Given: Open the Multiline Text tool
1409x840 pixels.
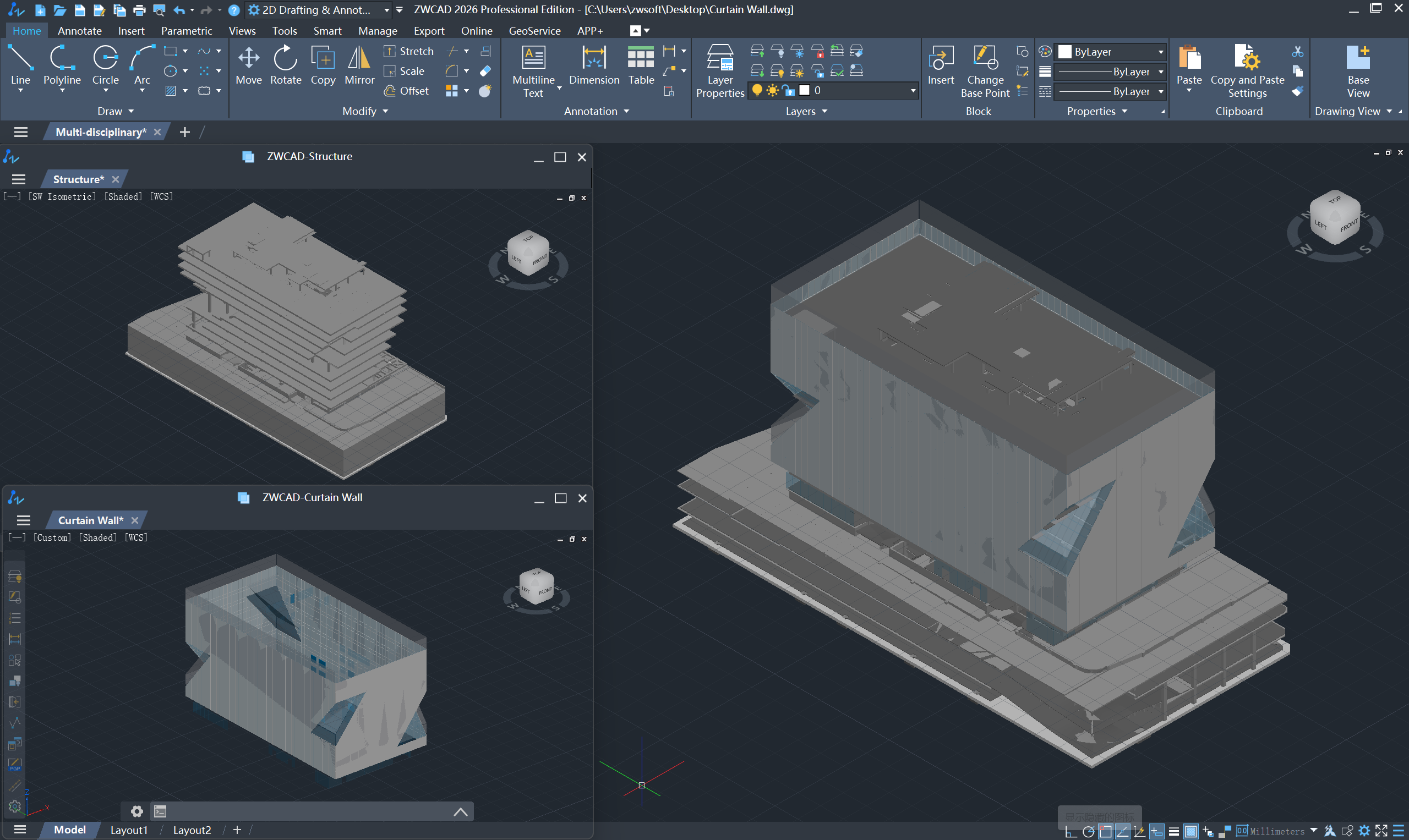Looking at the screenshot, I should tap(533, 72).
